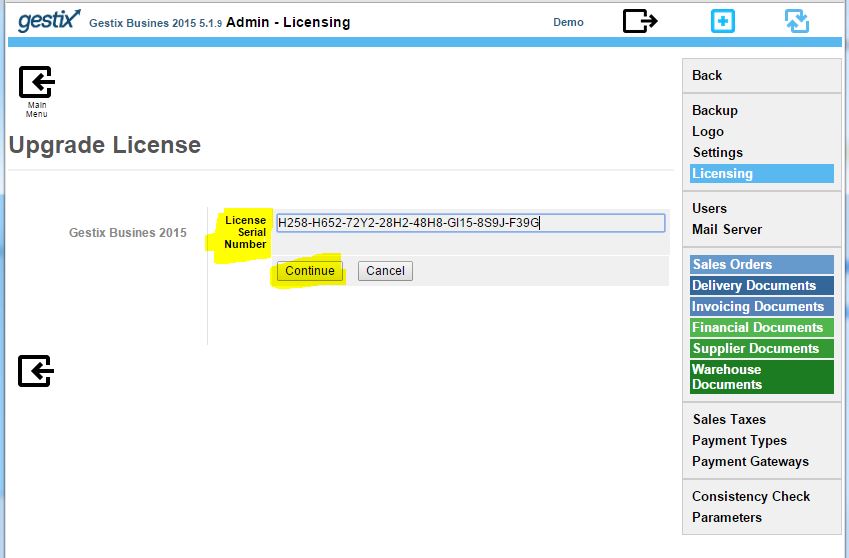This screenshot has width=849, height=558.
Task: Click the gestix logo
Action: click(49, 21)
